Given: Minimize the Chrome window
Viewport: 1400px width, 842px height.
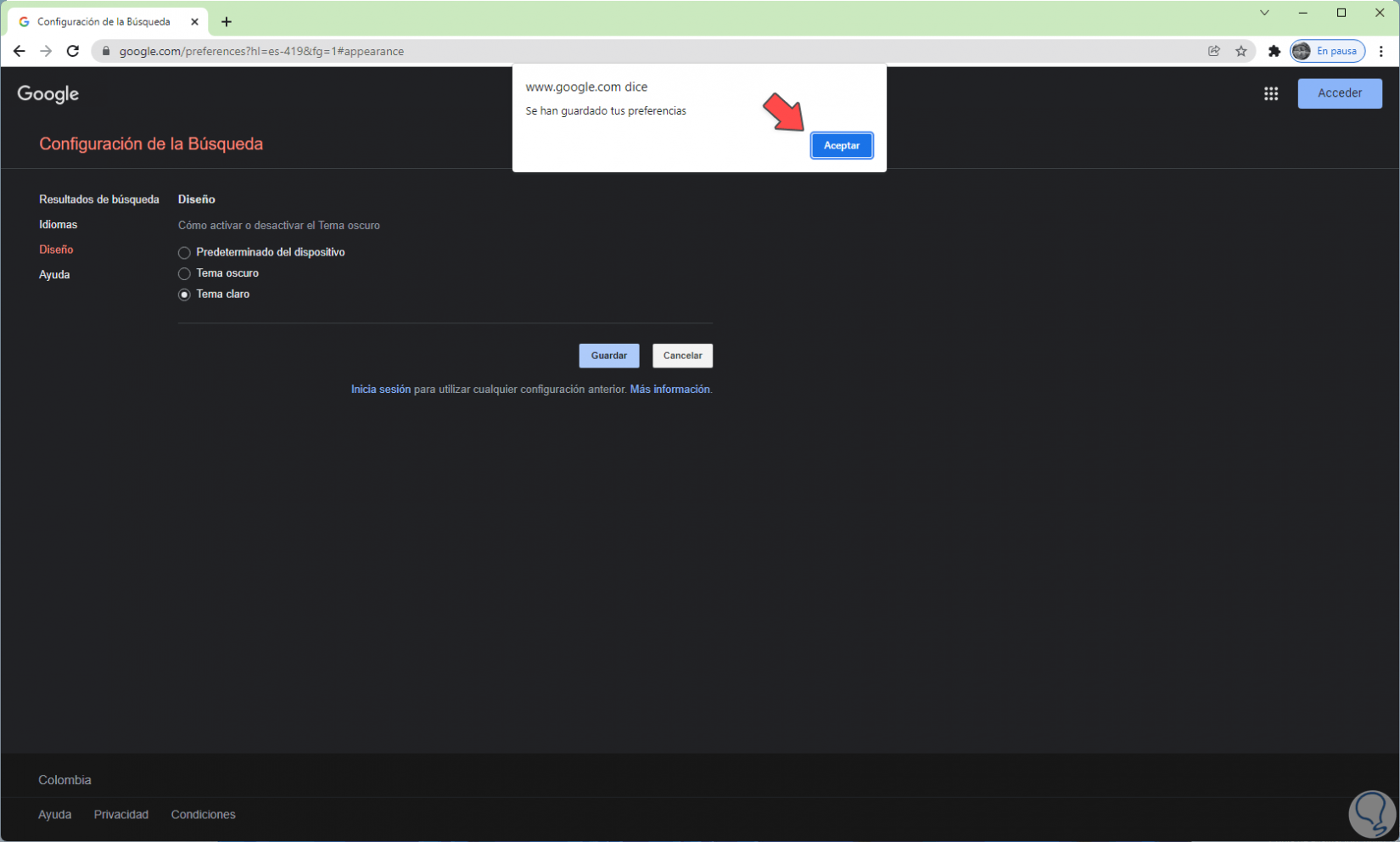Looking at the screenshot, I should pos(1303,13).
